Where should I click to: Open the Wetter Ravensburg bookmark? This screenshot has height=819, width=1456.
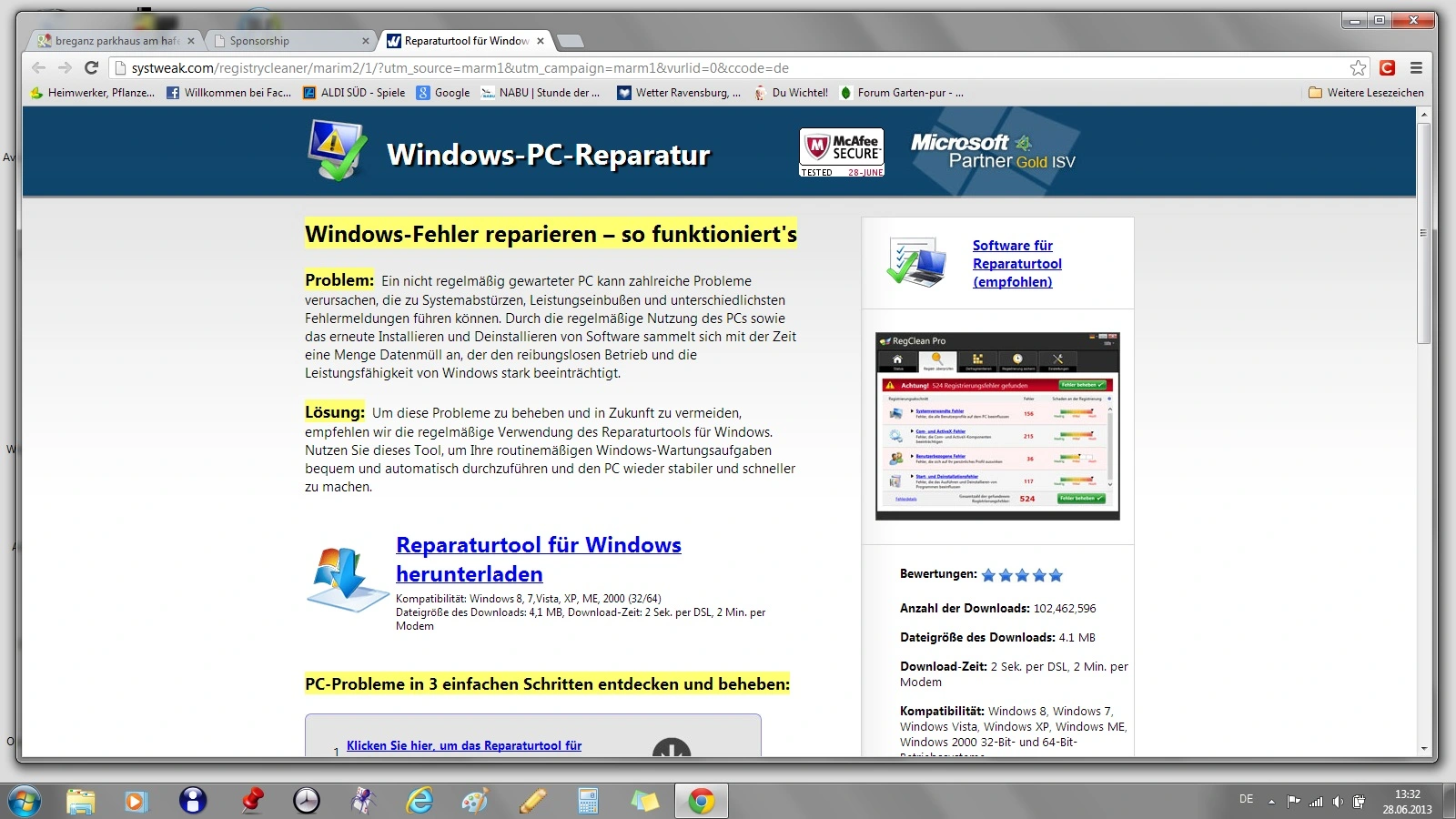coord(679,93)
